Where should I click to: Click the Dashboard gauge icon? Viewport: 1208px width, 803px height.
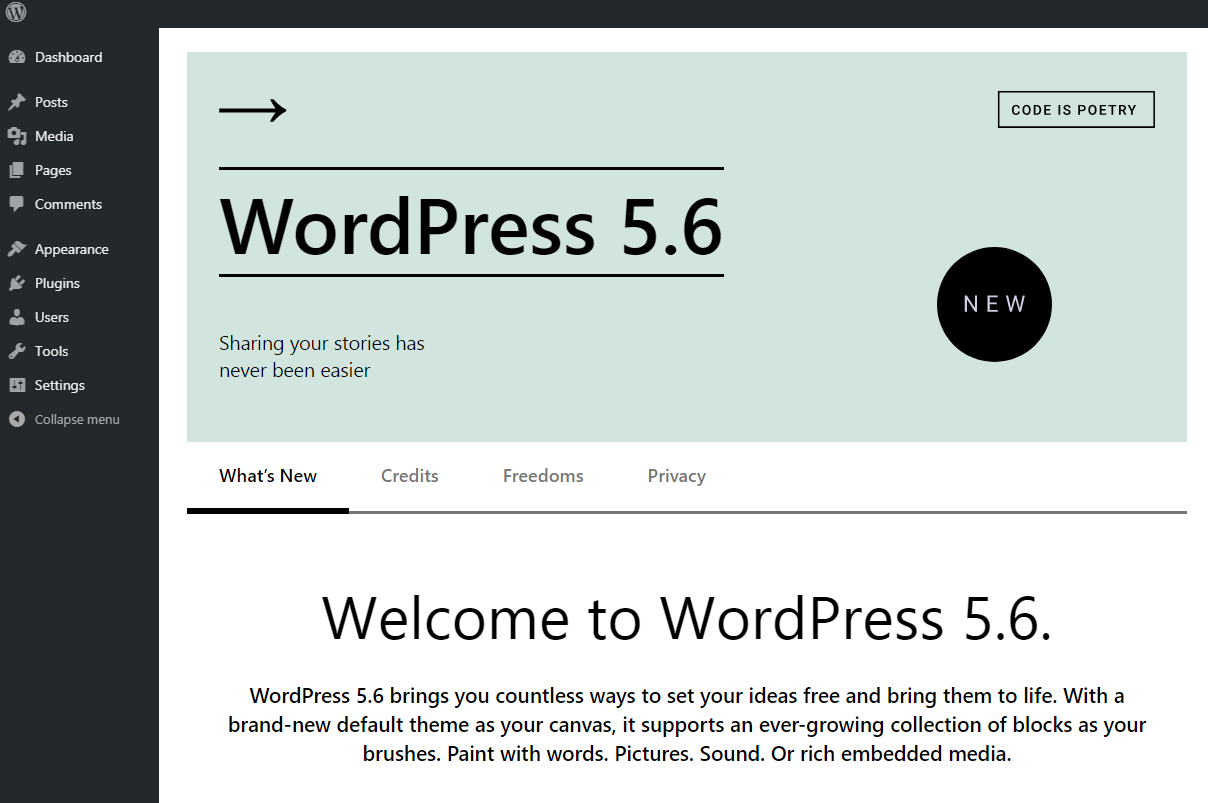pos(16,58)
